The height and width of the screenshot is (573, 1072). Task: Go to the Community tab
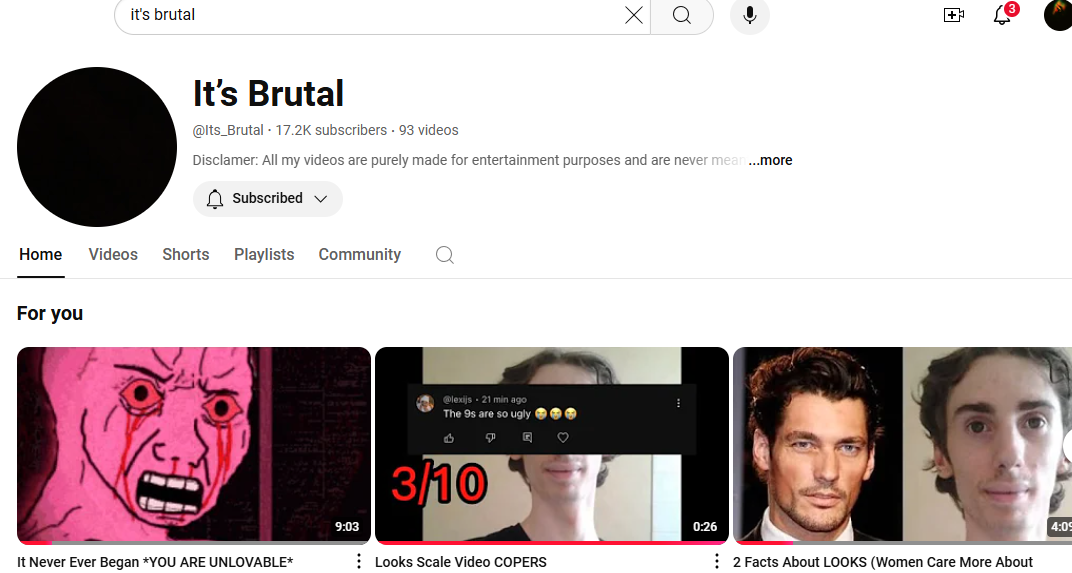(x=359, y=255)
